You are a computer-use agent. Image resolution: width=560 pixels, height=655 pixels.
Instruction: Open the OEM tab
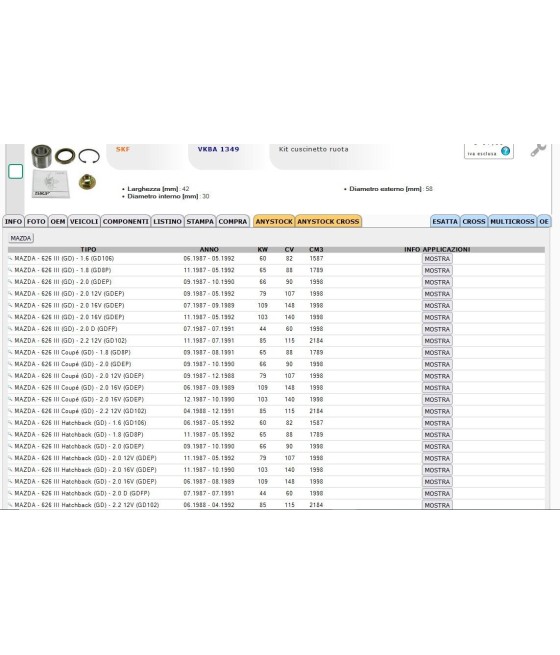[58, 221]
